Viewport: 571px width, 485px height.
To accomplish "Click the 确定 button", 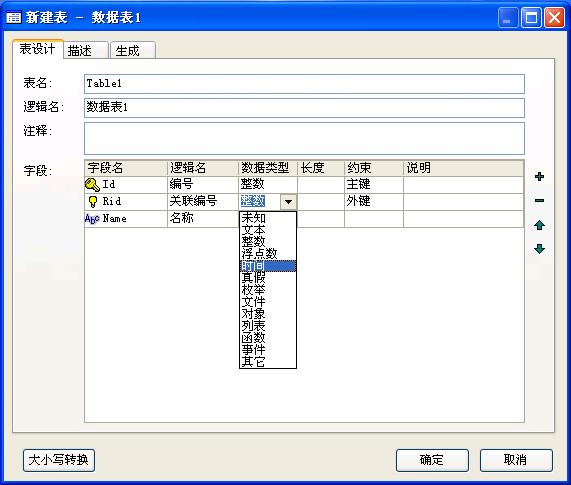I will click(432, 460).
